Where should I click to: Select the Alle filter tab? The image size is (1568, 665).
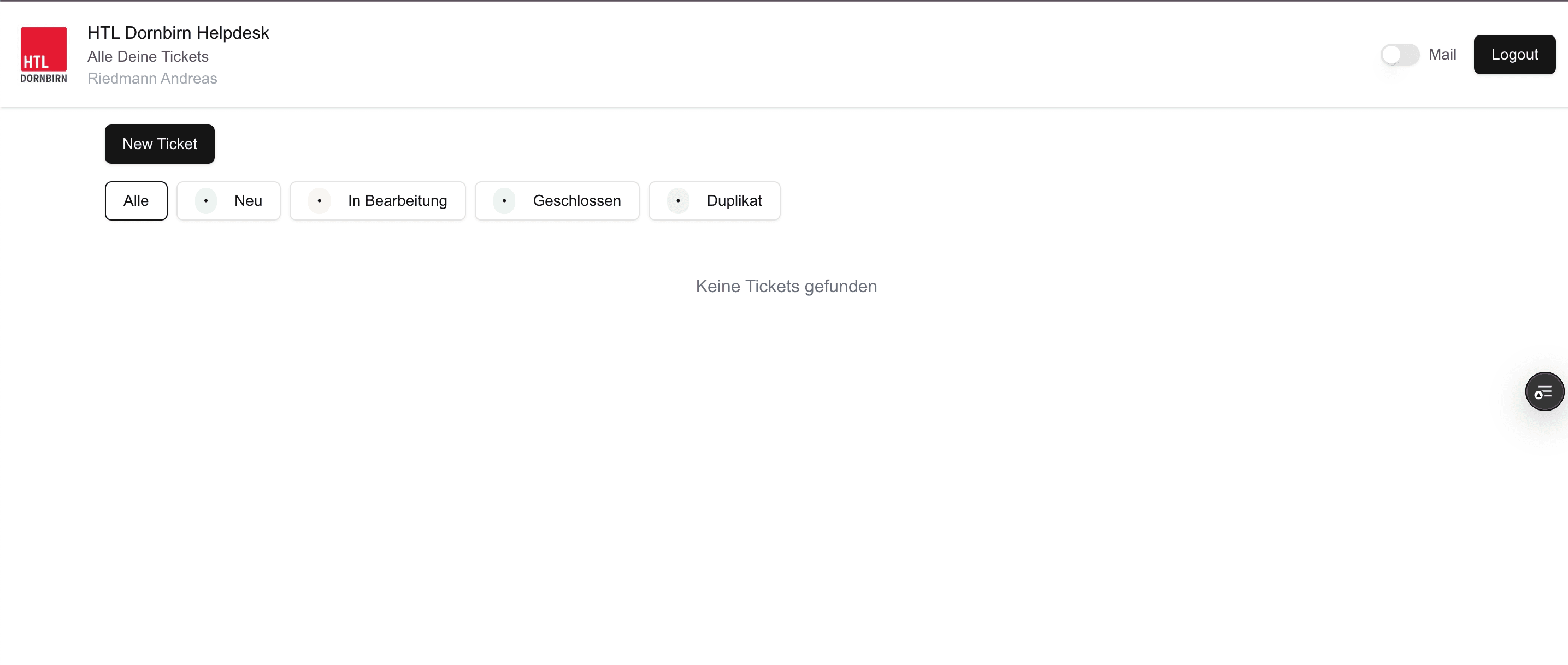coord(135,201)
